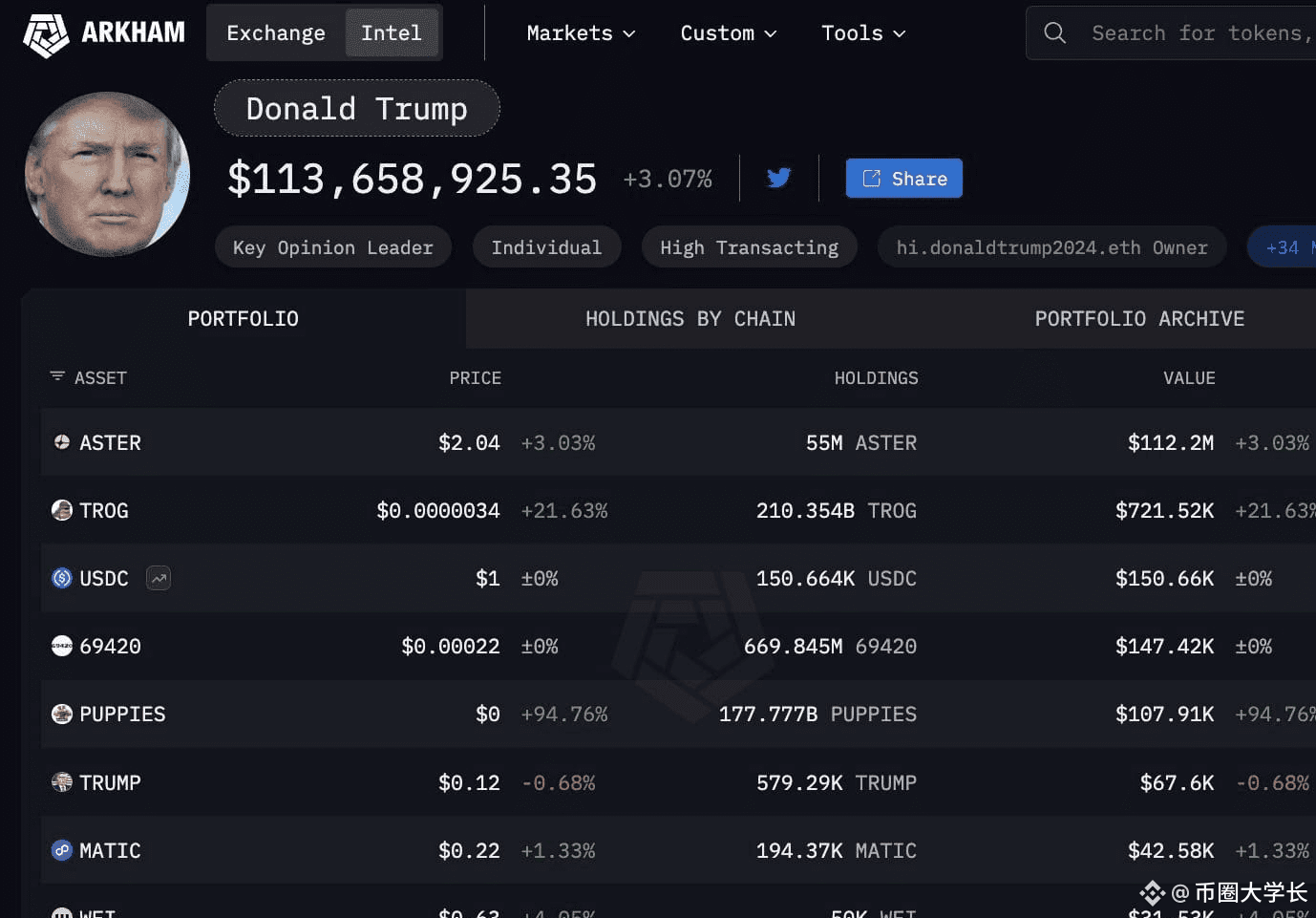
Task: Click the ASTER token icon
Action: [x=62, y=442]
